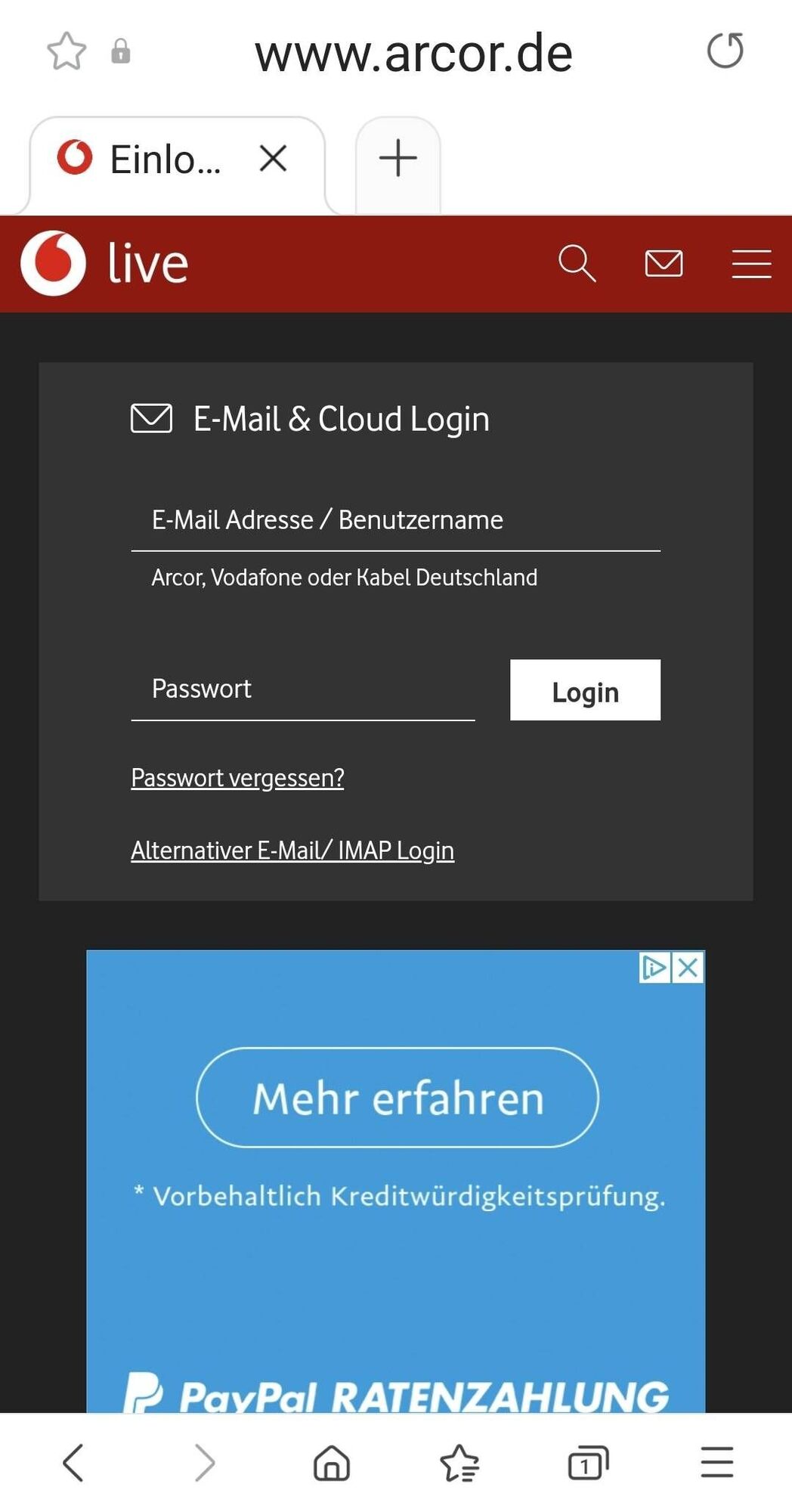Tap the Vodafone live logo
The image size is (792, 1512).
pyautogui.click(x=105, y=263)
